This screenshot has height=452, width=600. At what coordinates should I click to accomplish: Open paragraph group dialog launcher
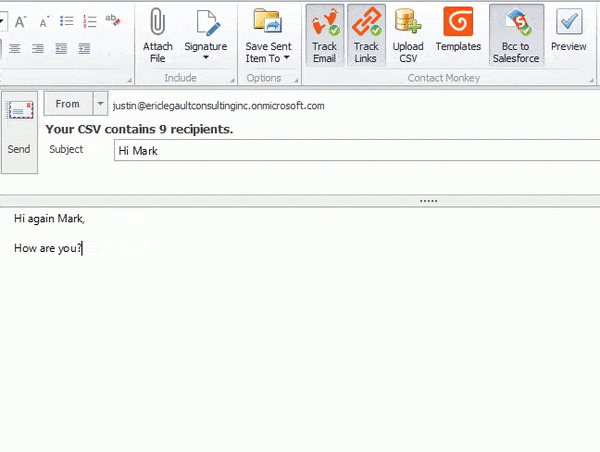(x=129, y=80)
